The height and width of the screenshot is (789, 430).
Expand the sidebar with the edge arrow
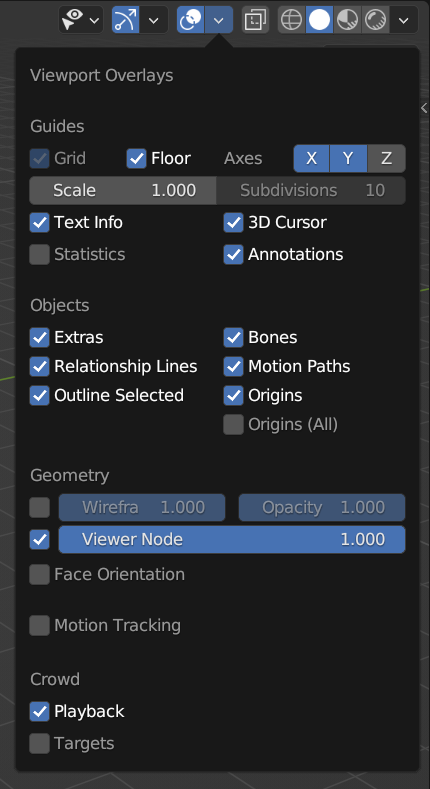pyautogui.click(x=424, y=107)
